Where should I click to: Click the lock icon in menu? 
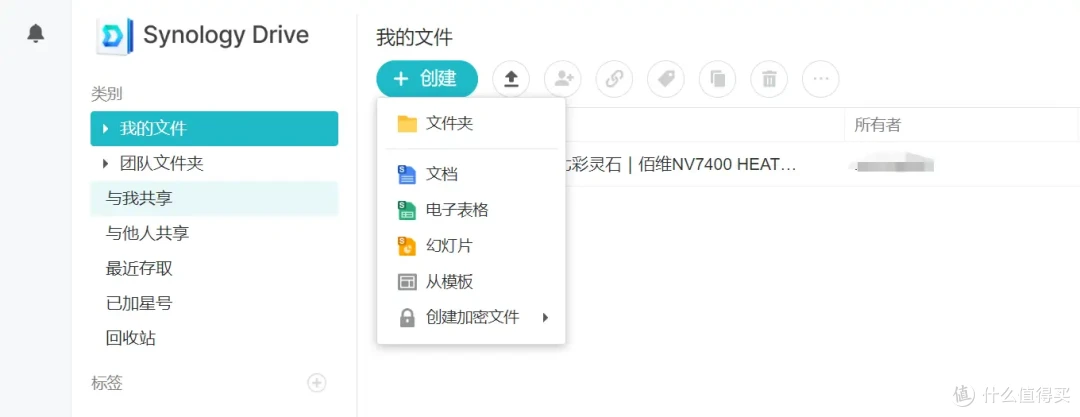407,318
